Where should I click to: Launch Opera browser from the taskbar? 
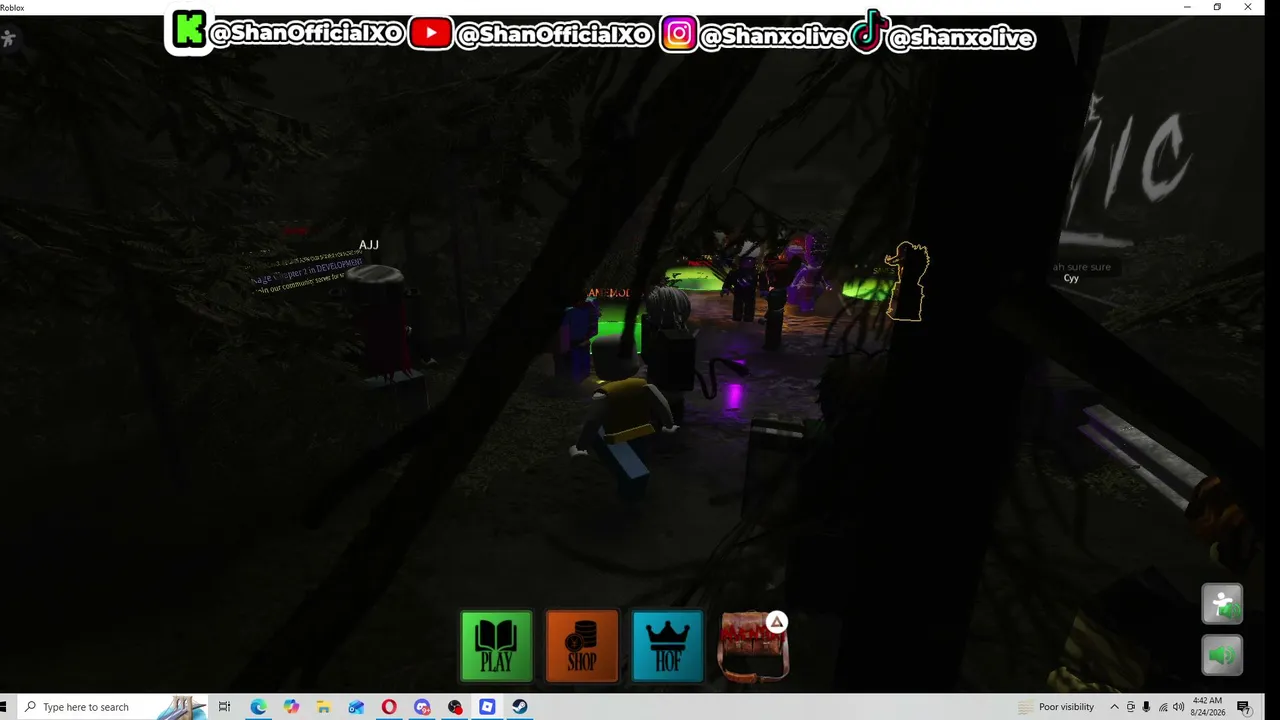(389, 707)
